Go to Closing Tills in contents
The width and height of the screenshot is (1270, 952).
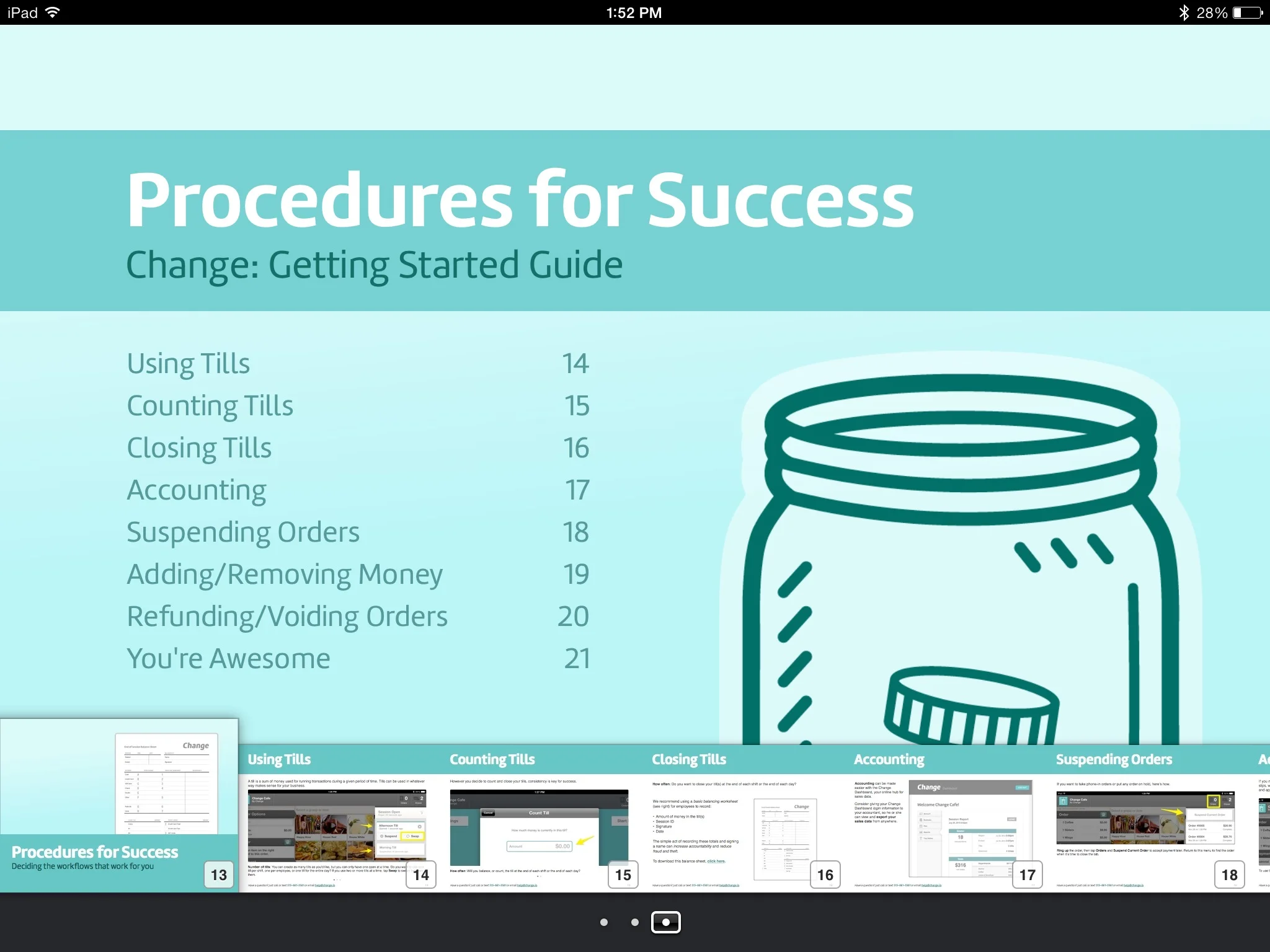(199, 448)
